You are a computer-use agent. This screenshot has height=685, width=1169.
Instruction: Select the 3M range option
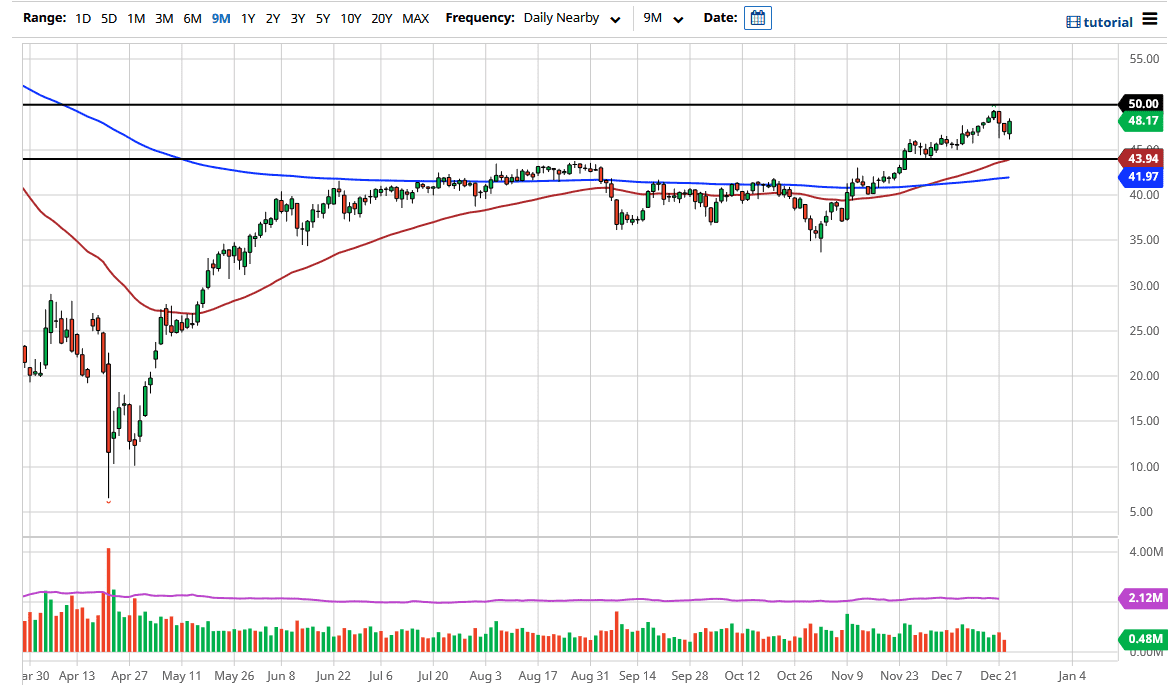tap(163, 17)
